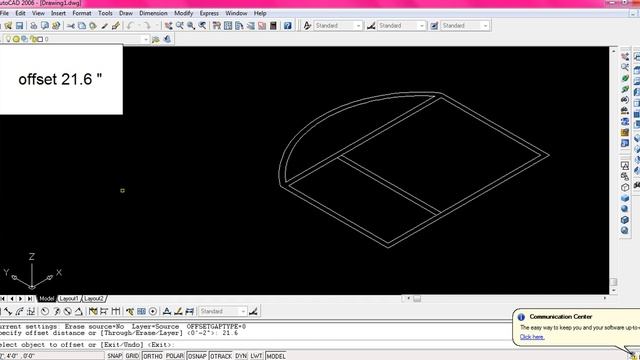Open the Dimension menu
Viewport: 640px width, 360px height.
(153, 13)
